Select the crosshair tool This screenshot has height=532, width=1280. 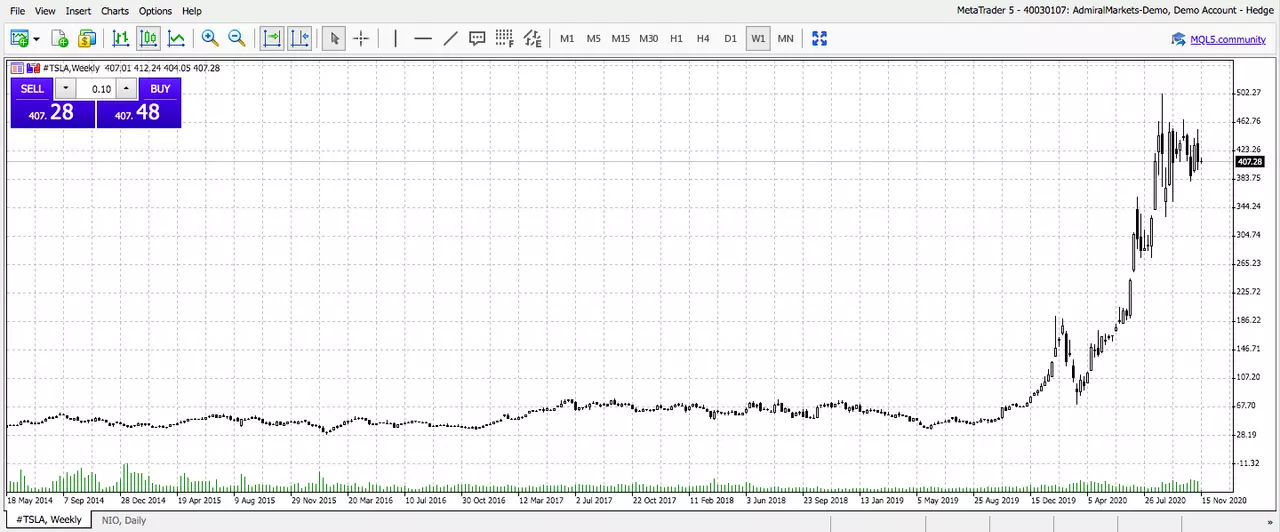[x=361, y=39]
